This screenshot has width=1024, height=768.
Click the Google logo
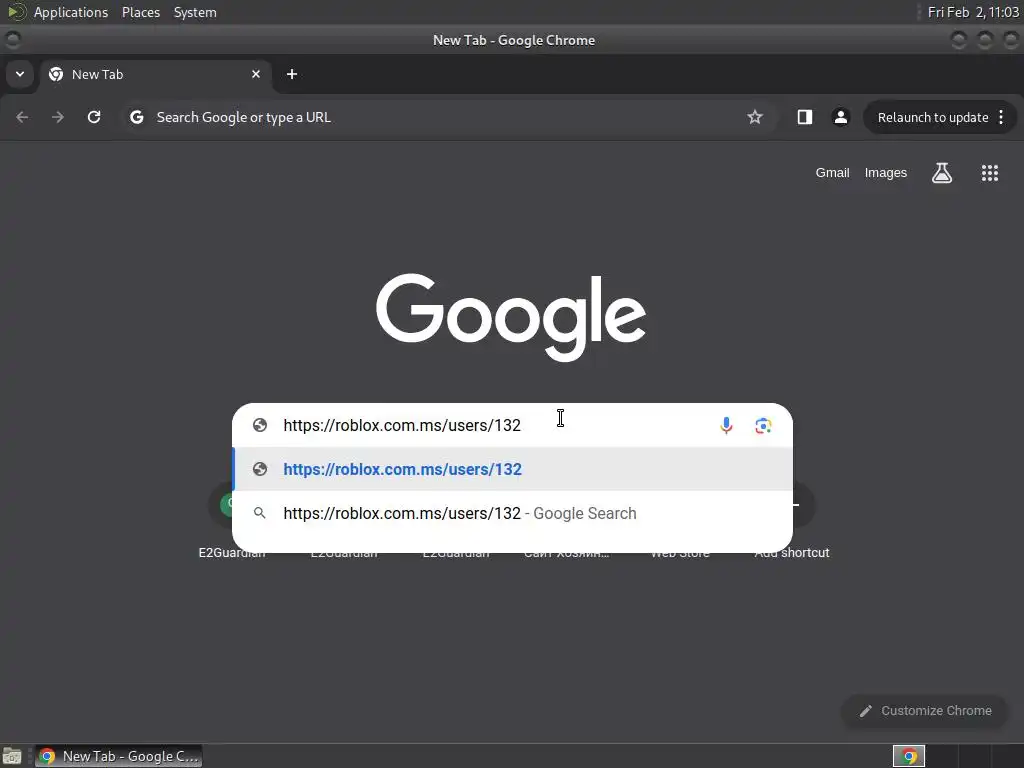coord(511,317)
